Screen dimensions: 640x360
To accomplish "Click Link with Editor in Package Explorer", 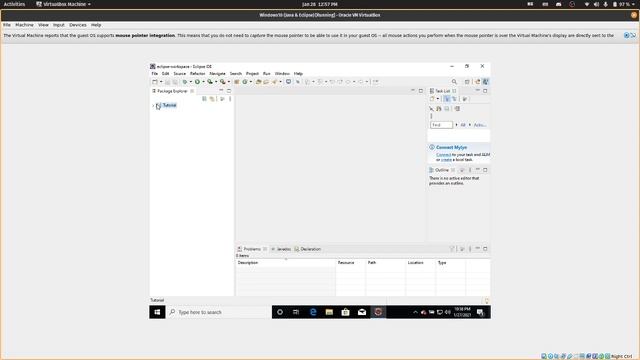I will 212,99.
